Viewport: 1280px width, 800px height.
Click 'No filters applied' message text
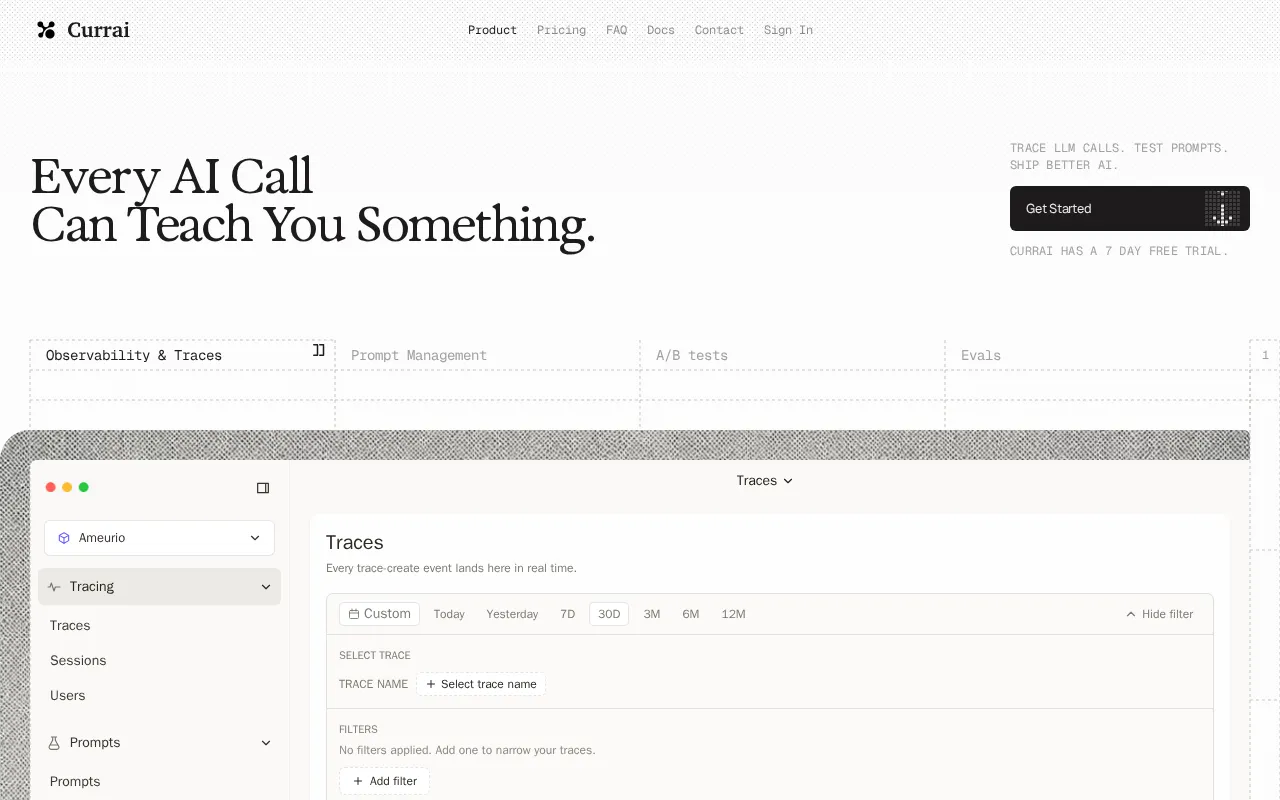coord(467,750)
